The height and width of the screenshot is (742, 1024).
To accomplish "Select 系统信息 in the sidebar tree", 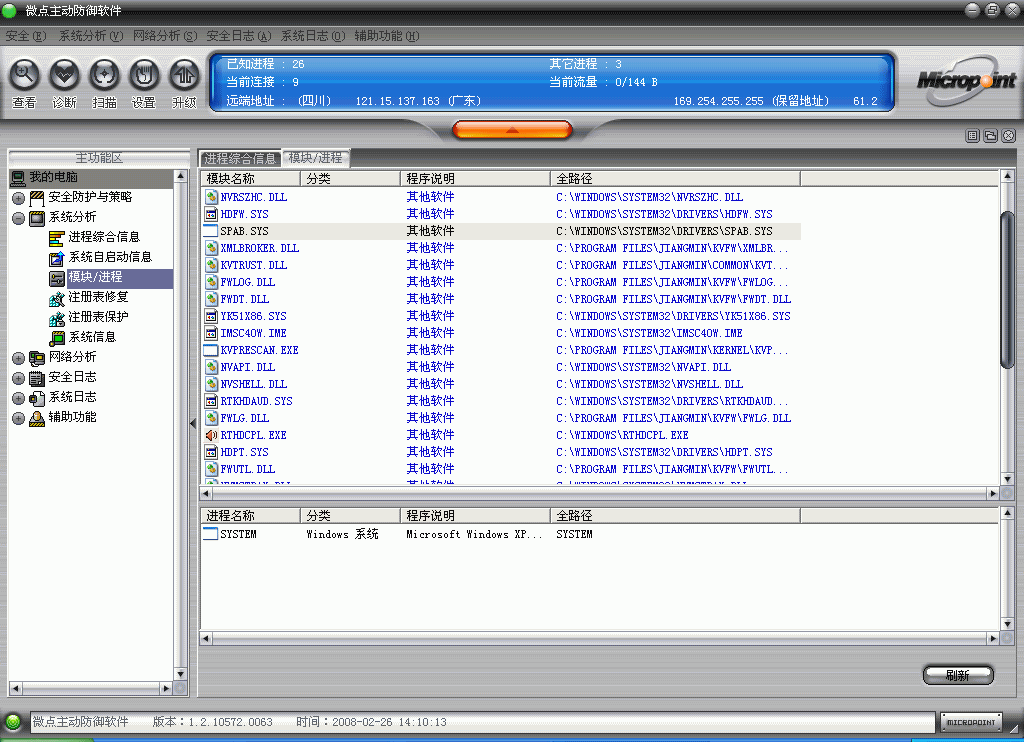I will tap(92, 337).
